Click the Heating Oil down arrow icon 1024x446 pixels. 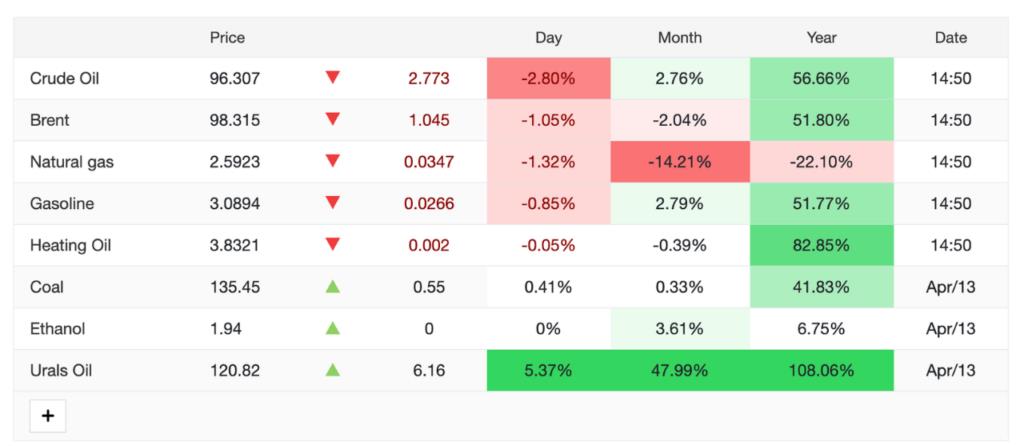pyautogui.click(x=333, y=244)
